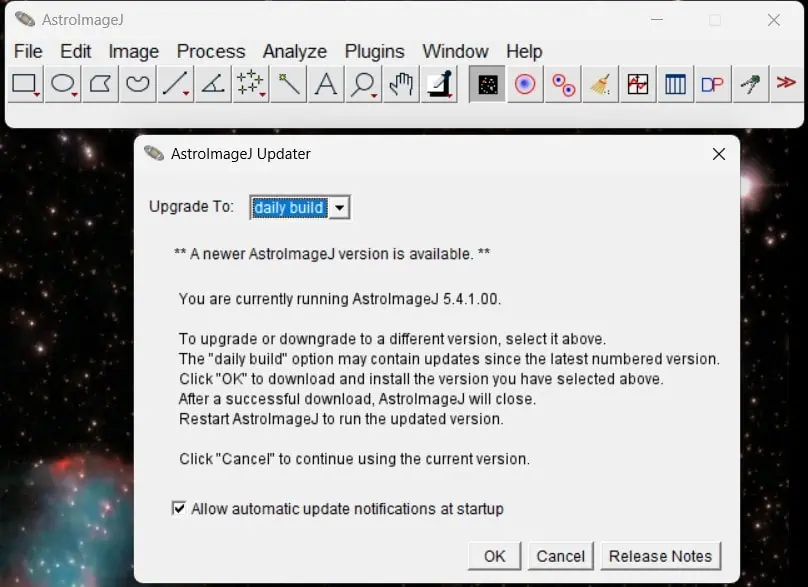This screenshot has width=808, height=587.
Task: Select the Freehand selection tool
Action: 138,84
